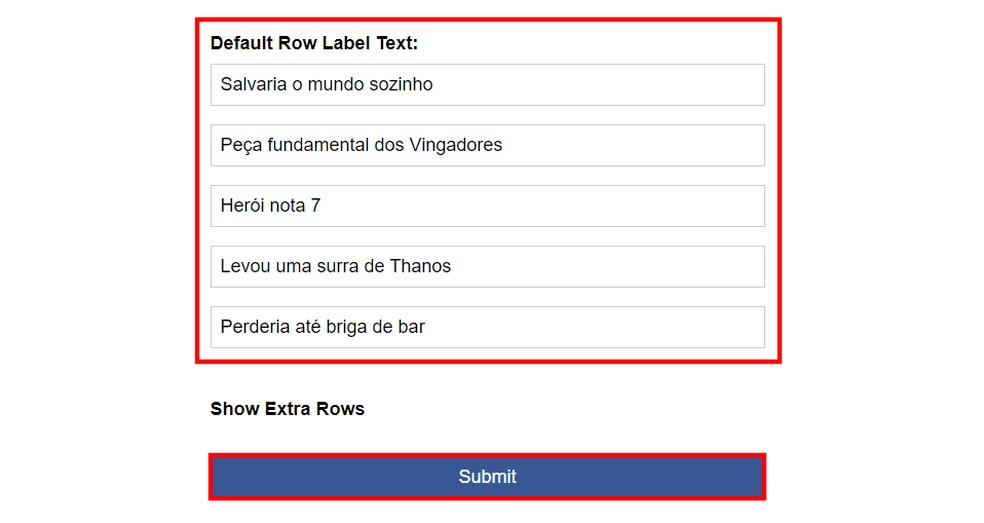Click the 'Show Extra Rows' label
Screen dimensions: 984x523
287,409
